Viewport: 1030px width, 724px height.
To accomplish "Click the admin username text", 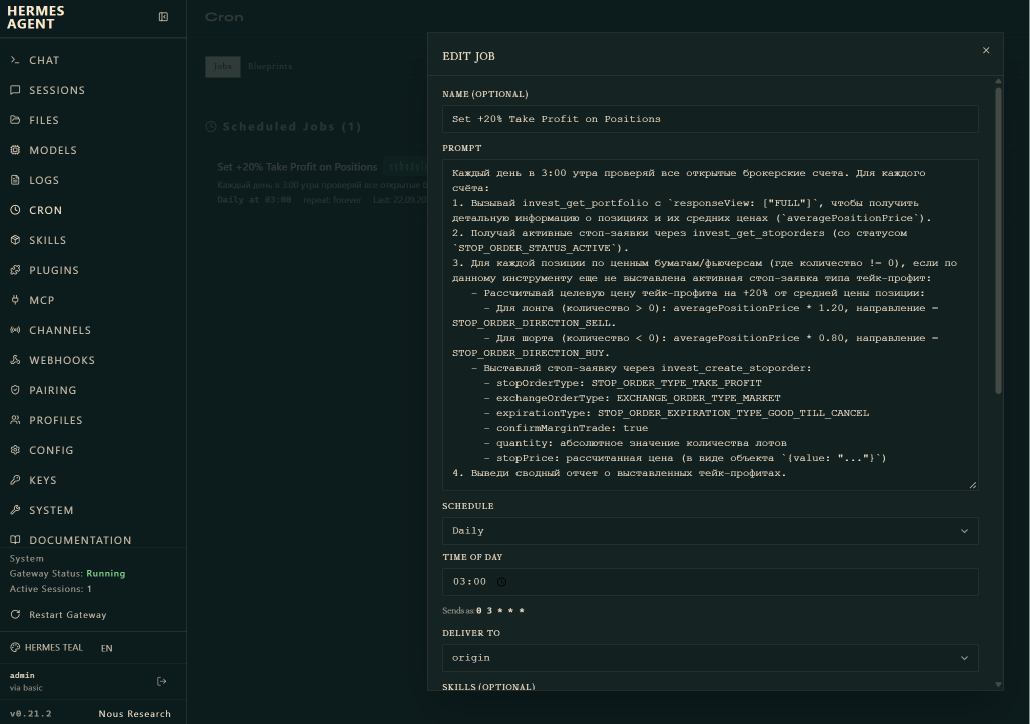I will coord(22,675).
